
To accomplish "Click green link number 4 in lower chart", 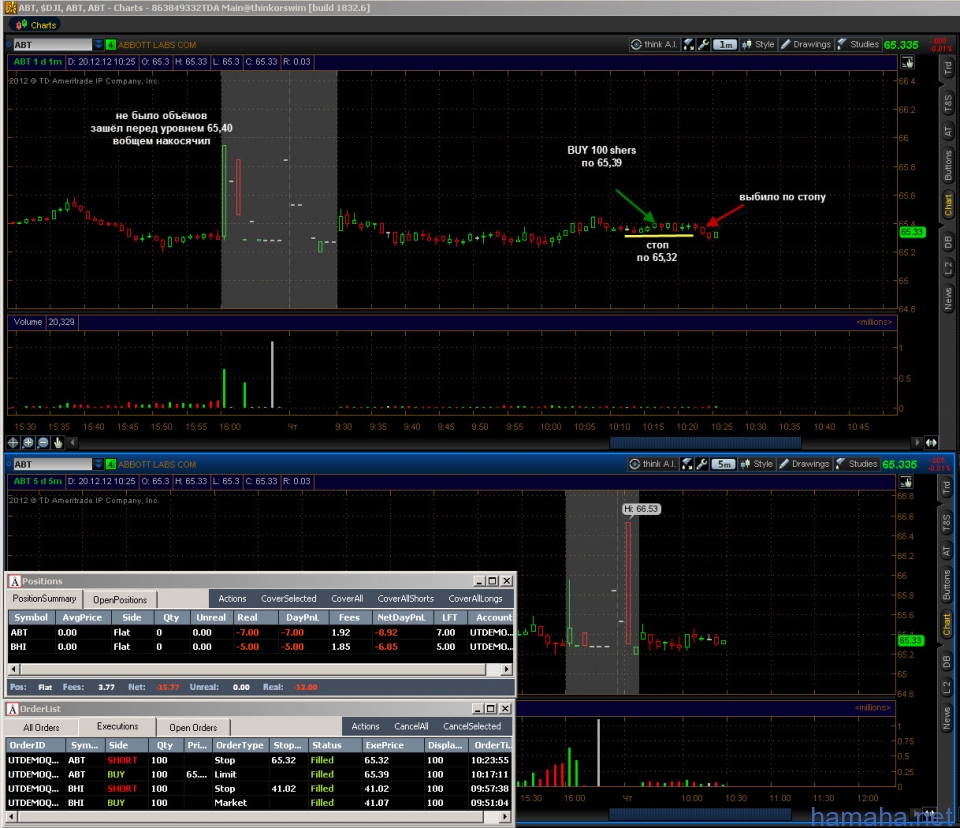I will click(110, 464).
